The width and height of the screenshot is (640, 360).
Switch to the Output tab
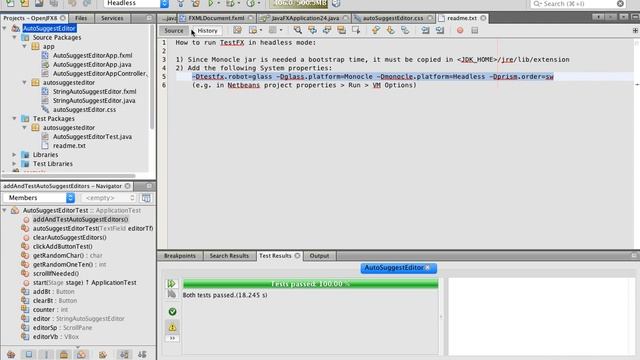tap(319, 256)
